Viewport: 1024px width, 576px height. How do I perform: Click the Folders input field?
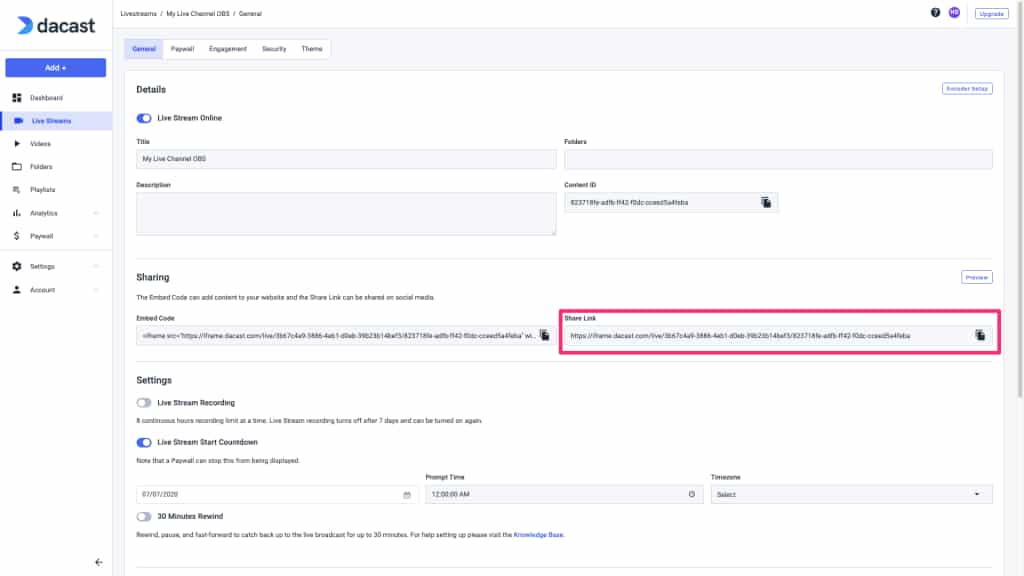click(778, 159)
